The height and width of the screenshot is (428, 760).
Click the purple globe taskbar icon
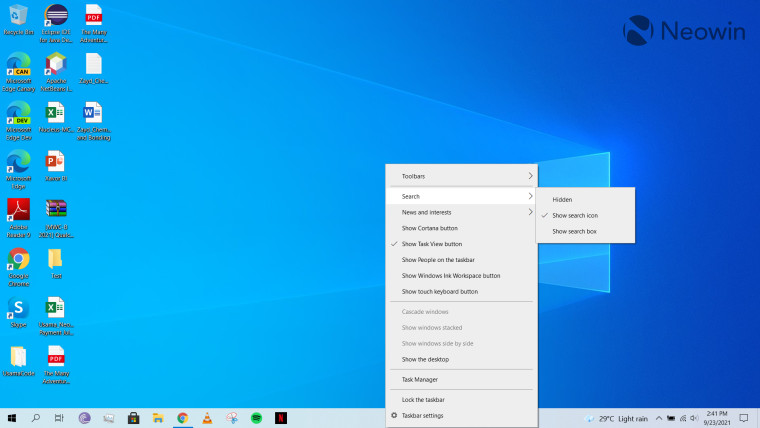point(84,418)
